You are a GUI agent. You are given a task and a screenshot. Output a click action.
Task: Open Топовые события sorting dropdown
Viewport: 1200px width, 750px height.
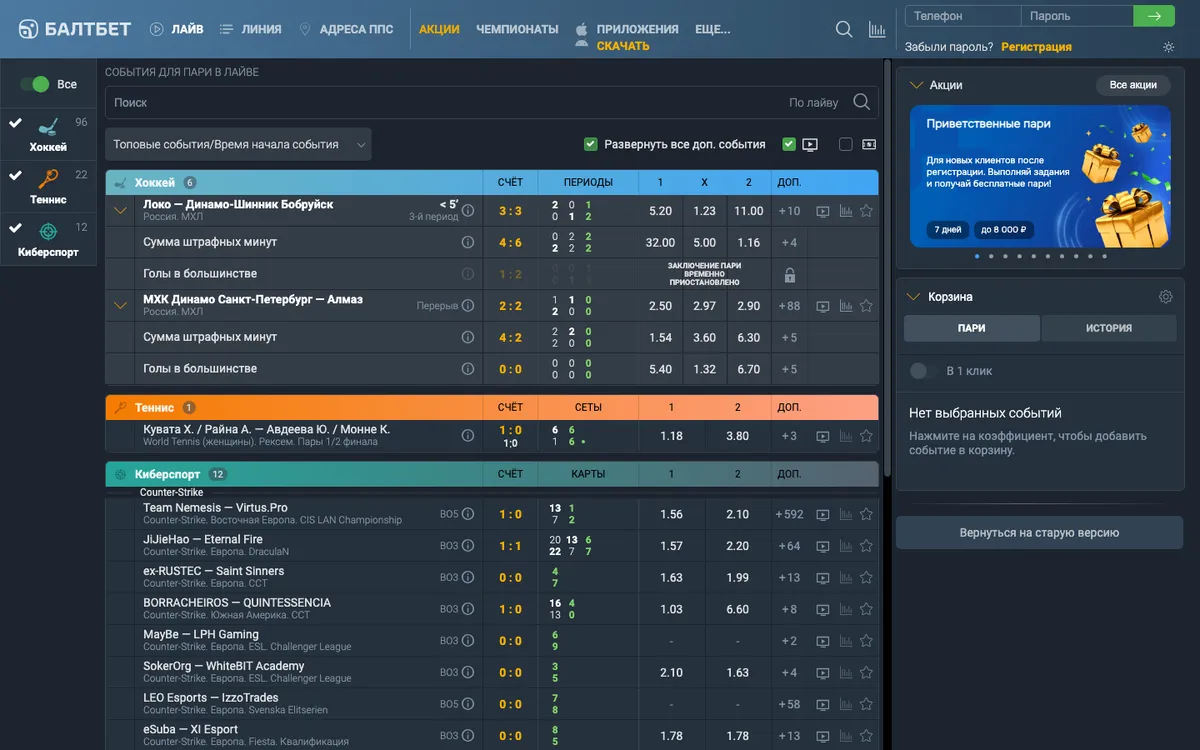pos(238,144)
